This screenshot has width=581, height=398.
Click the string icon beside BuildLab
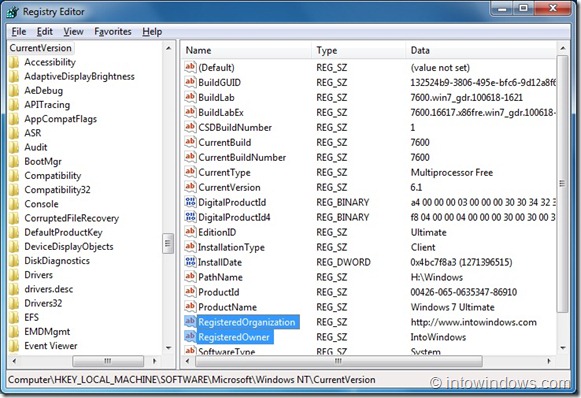click(x=190, y=97)
